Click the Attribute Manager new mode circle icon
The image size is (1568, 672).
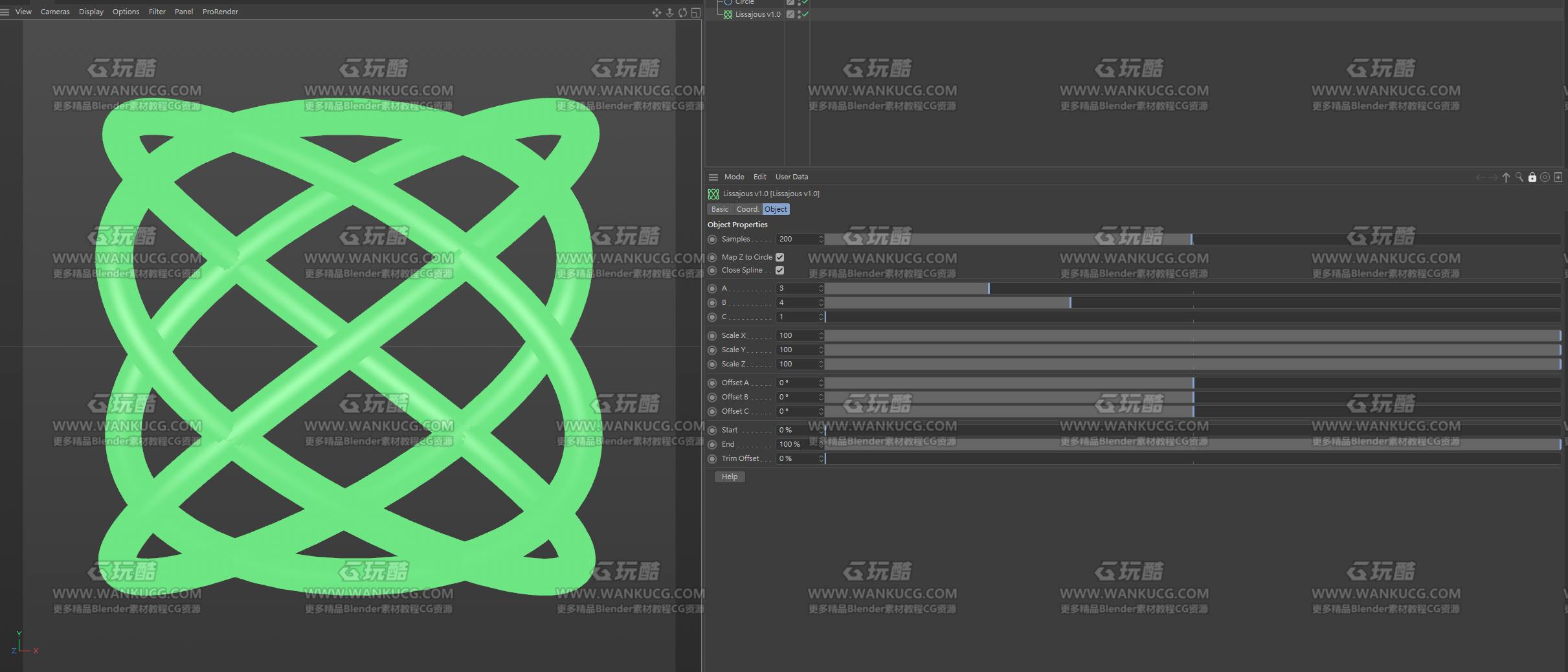click(x=1545, y=177)
